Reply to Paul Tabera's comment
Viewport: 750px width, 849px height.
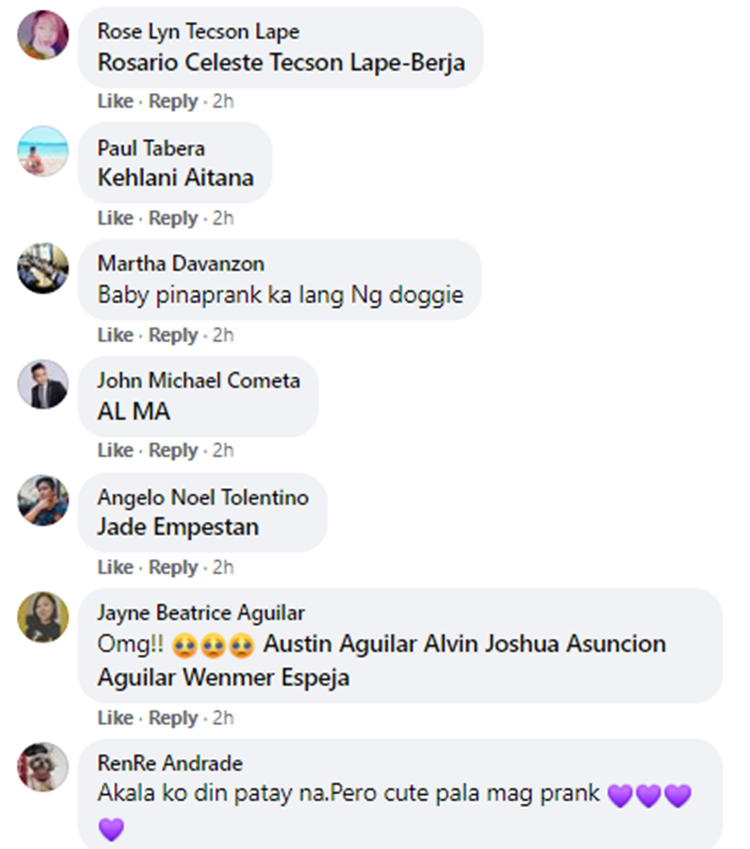coord(173,218)
